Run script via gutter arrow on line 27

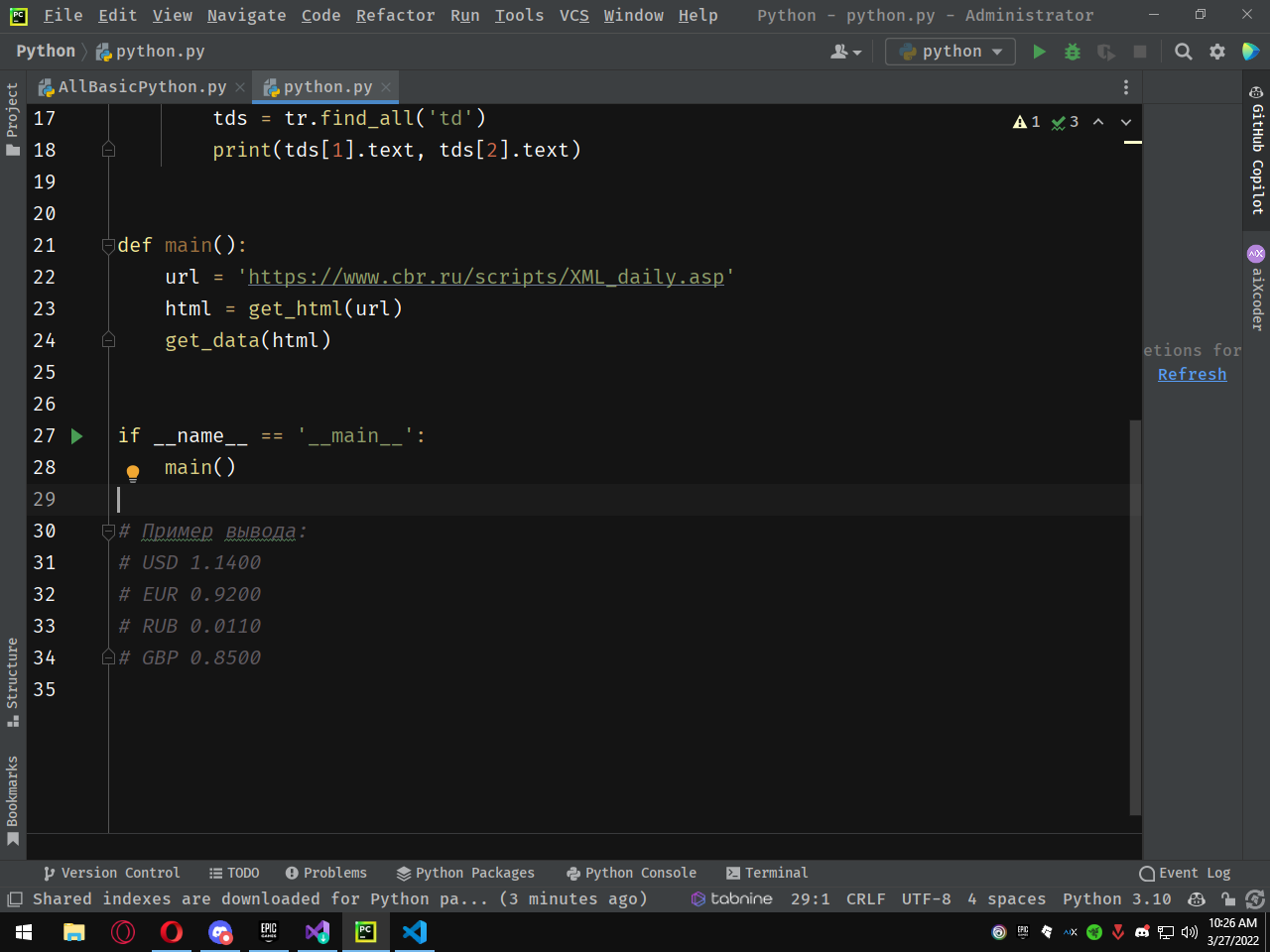point(75,435)
